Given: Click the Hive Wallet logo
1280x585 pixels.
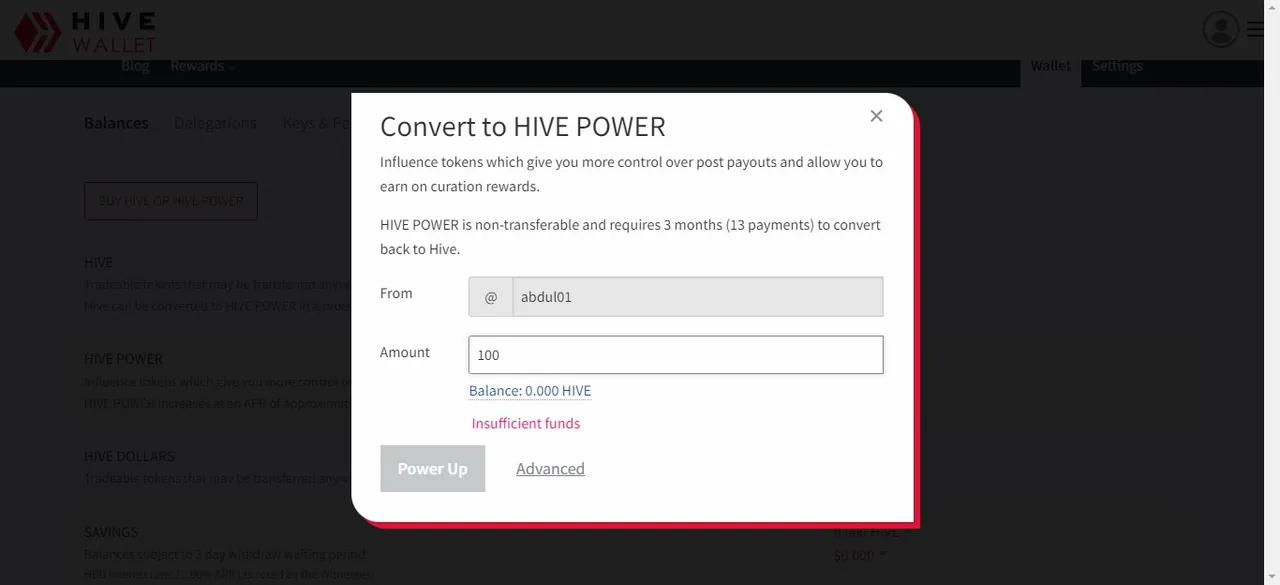Looking at the screenshot, I should [x=85, y=32].
